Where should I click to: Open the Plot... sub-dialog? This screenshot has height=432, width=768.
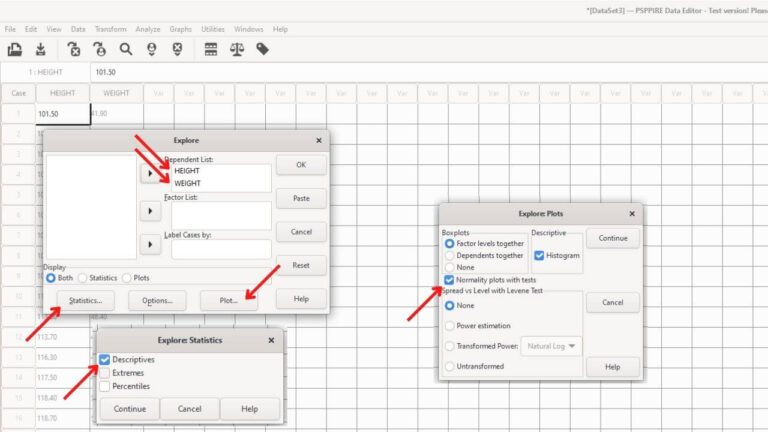point(229,300)
